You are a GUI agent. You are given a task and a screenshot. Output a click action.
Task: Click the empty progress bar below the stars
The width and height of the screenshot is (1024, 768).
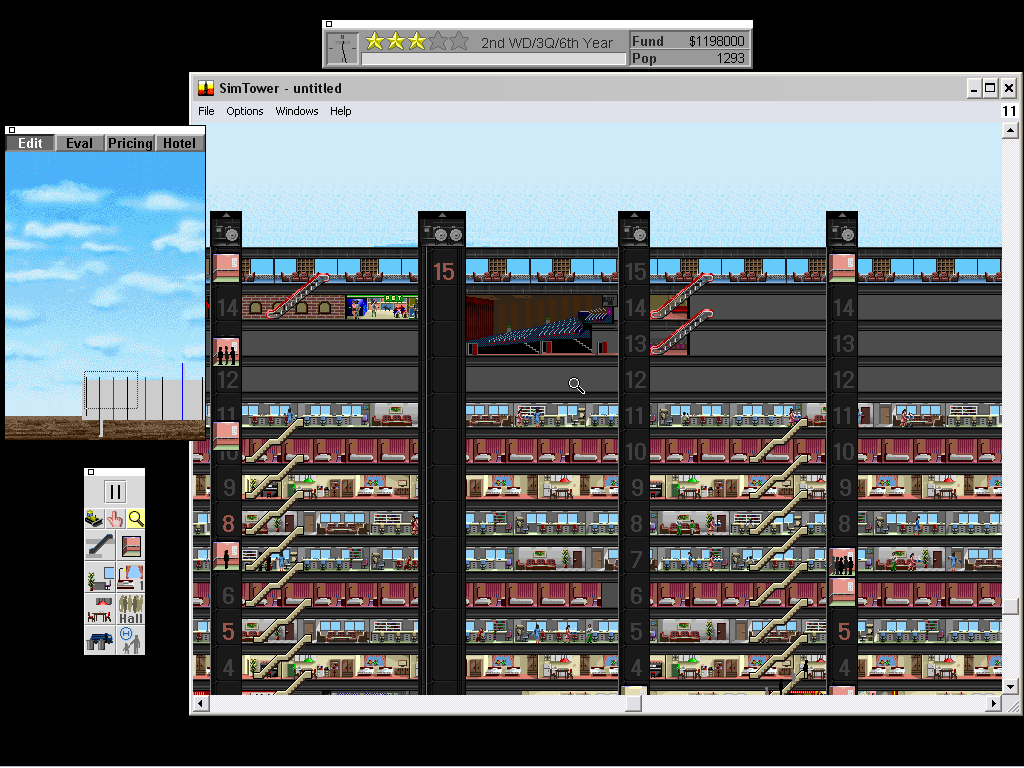494,59
